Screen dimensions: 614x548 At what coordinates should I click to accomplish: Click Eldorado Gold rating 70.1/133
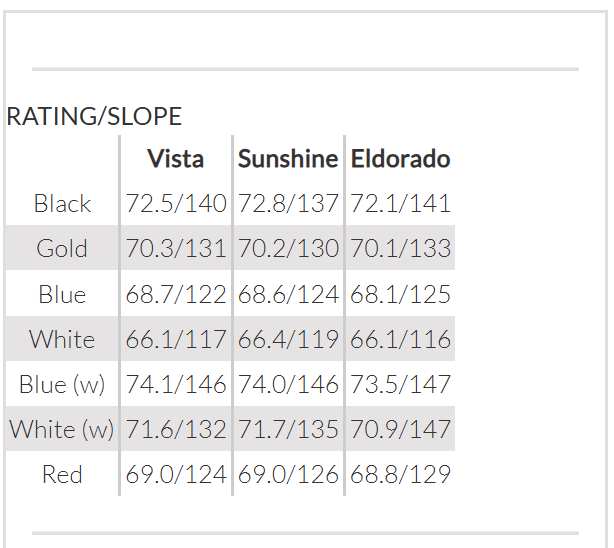point(400,249)
